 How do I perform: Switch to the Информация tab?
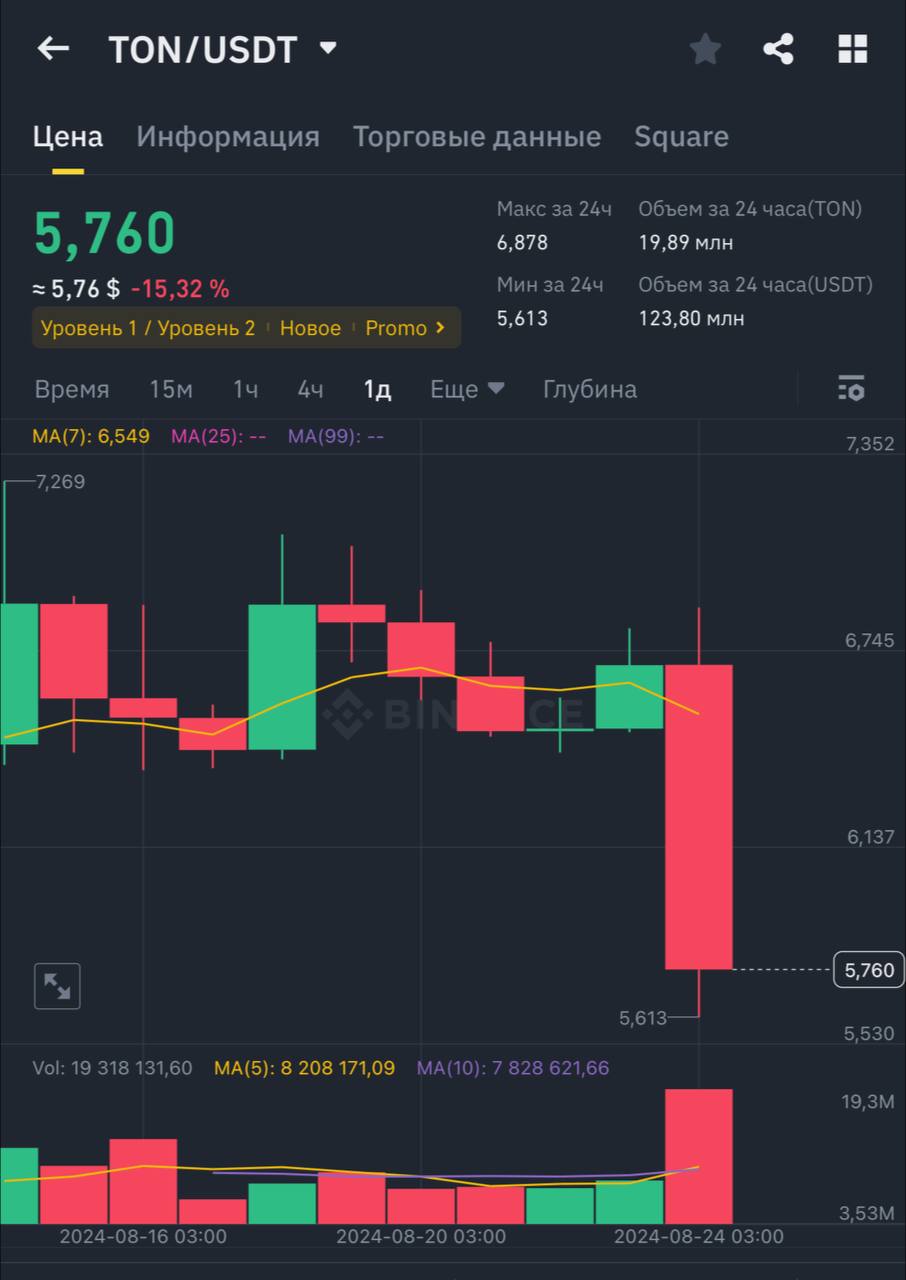click(228, 137)
